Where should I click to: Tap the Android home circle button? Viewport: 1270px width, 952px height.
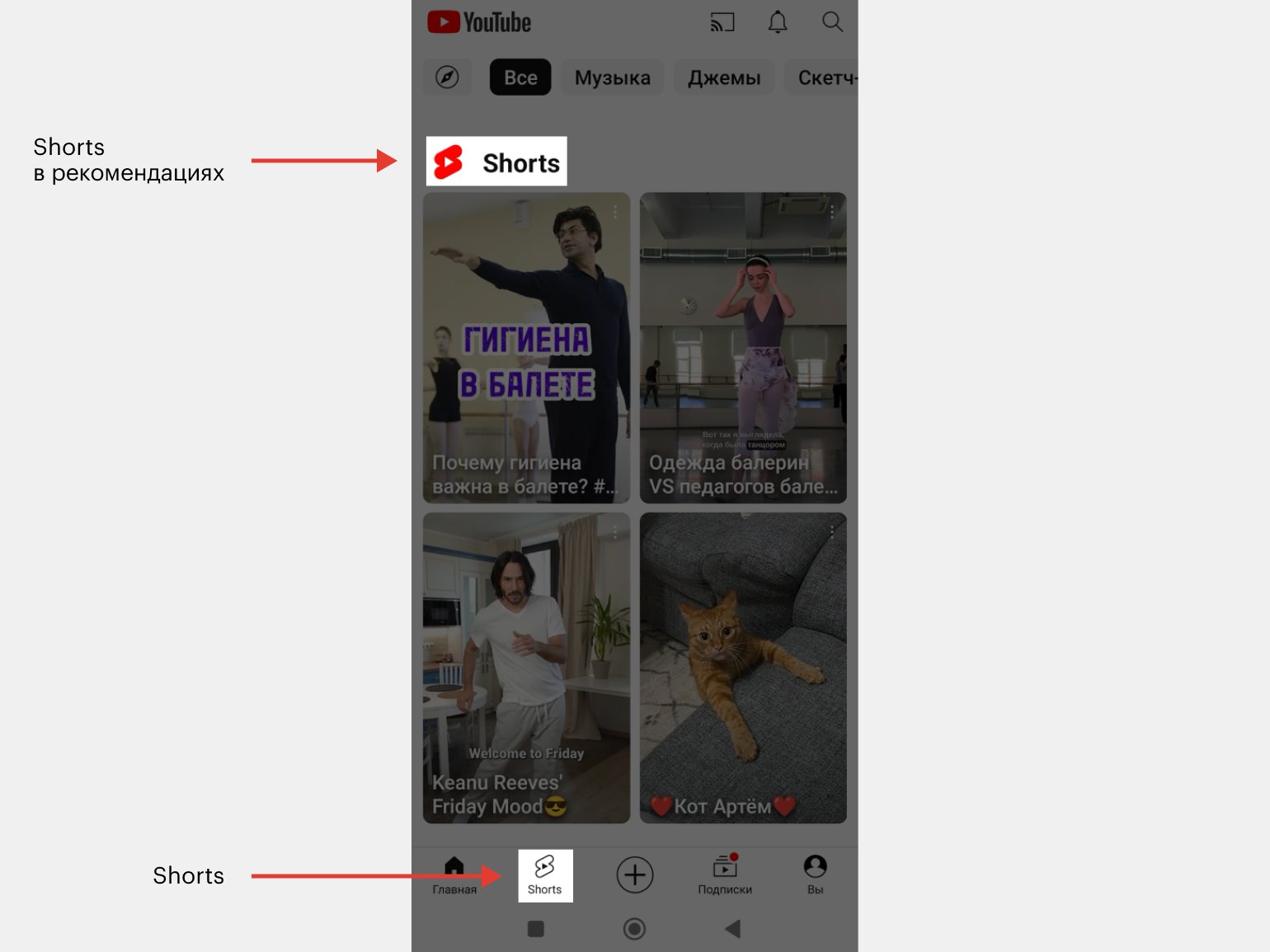(634, 929)
